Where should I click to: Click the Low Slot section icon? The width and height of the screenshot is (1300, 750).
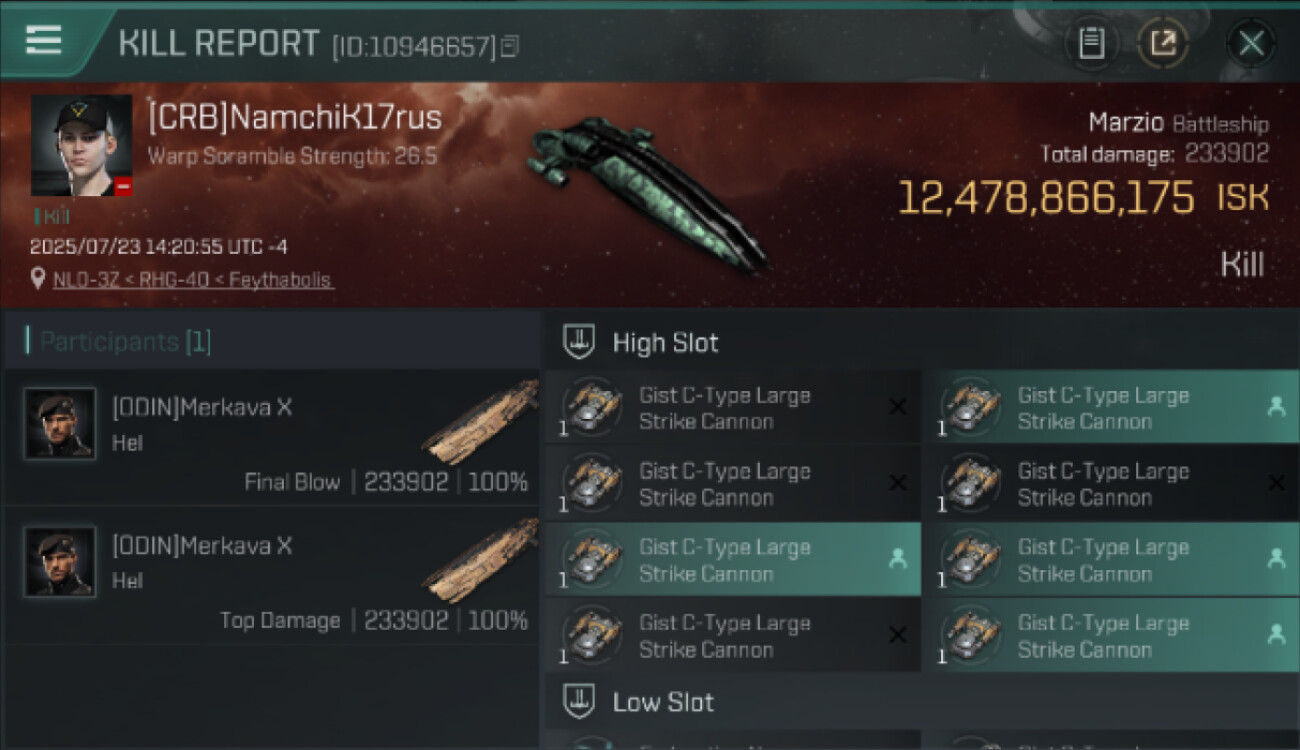click(x=578, y=702)
